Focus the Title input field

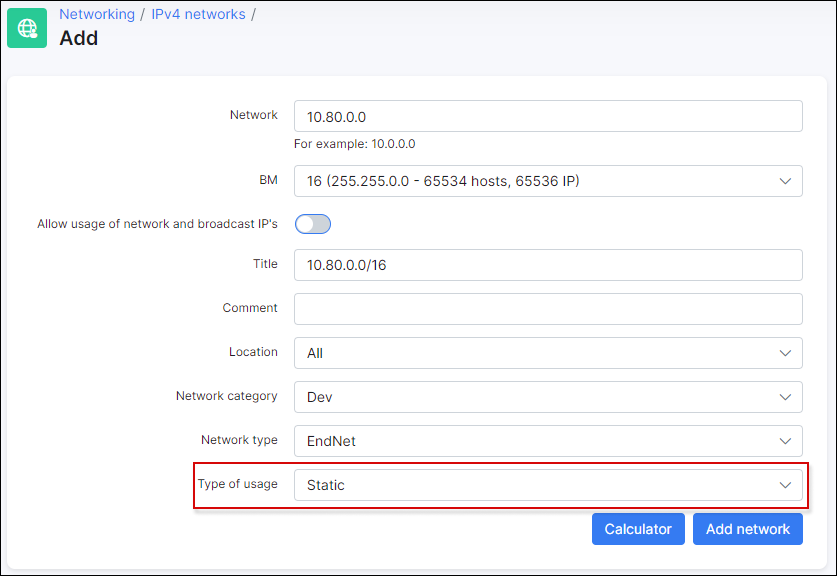pos(547,265)
